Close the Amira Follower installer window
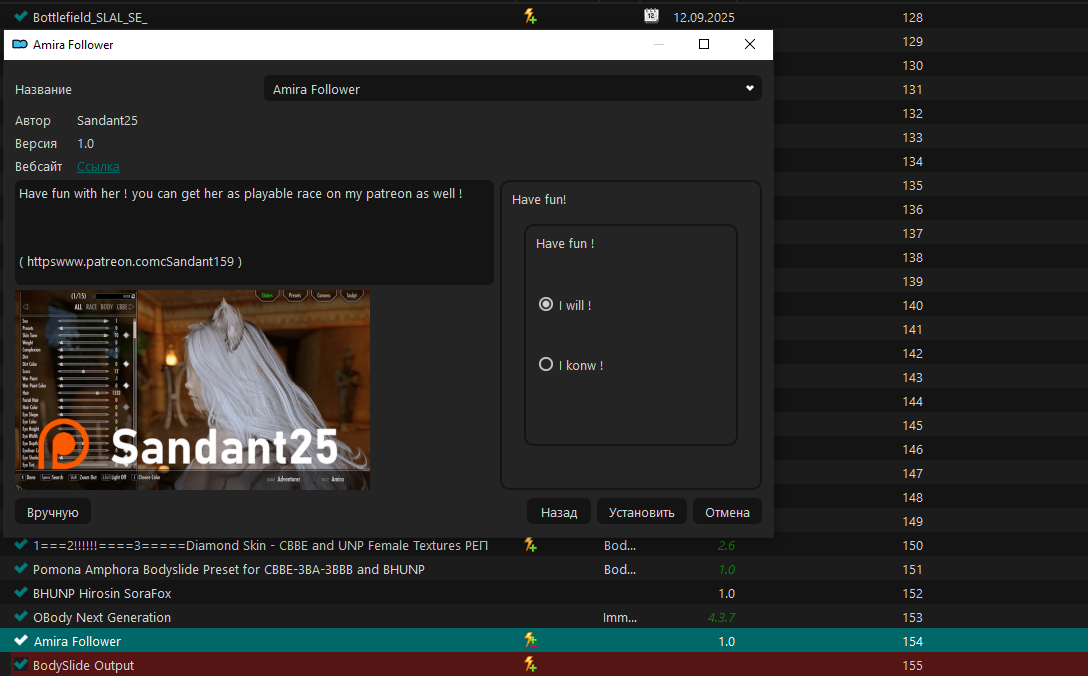This screenshot has width=1088, height=676. pos(749,44)
